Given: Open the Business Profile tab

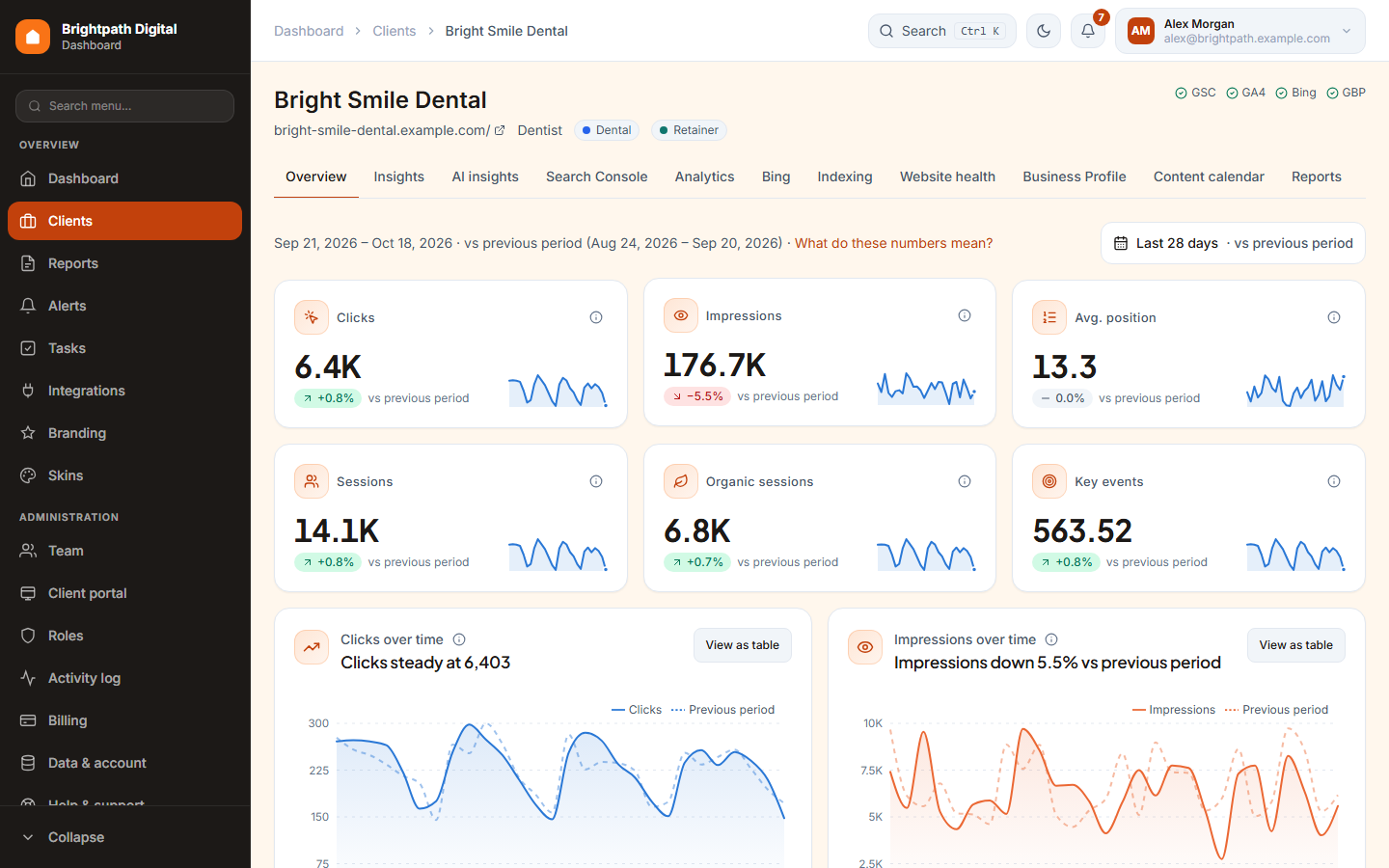Looking at the screenshot, I should (1075, 176).
